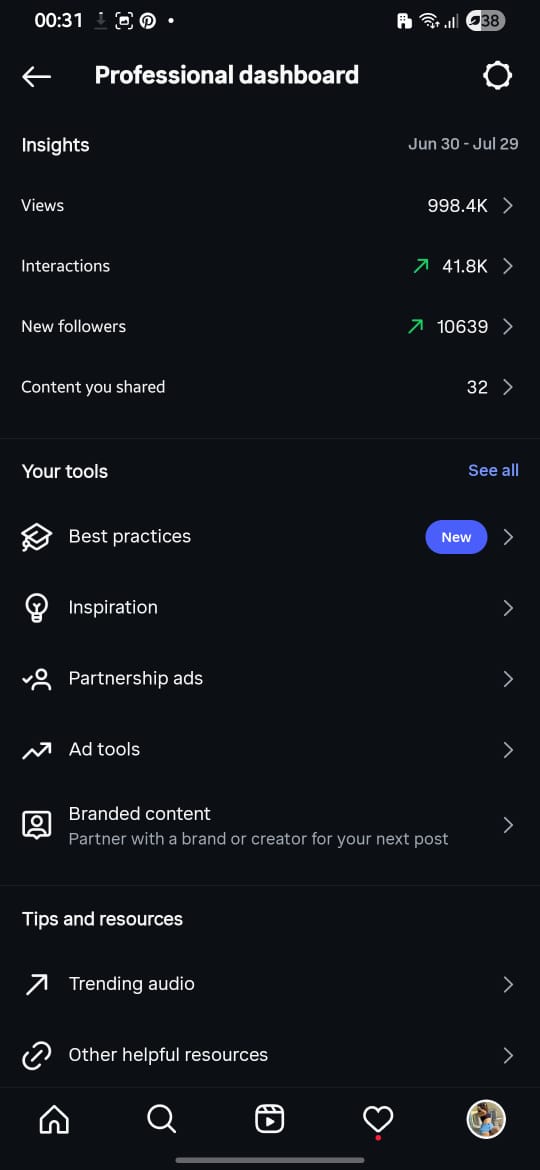Tap the back arrow icon
Screen dimensions: 540x1170
36,76
